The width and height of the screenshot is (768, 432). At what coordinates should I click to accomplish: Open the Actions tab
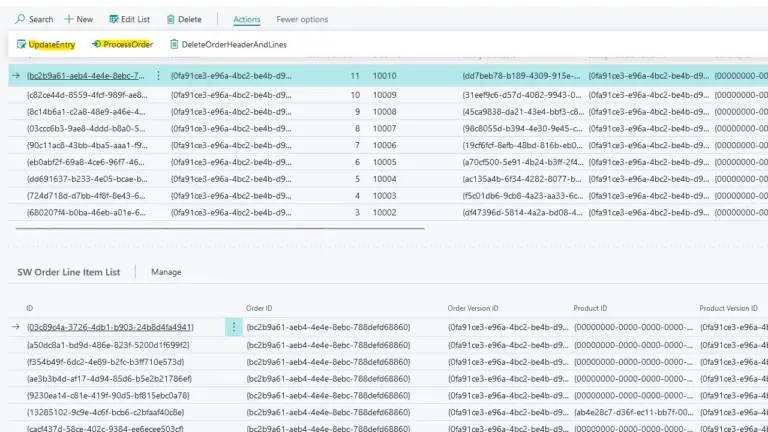(x=246, y=19)
